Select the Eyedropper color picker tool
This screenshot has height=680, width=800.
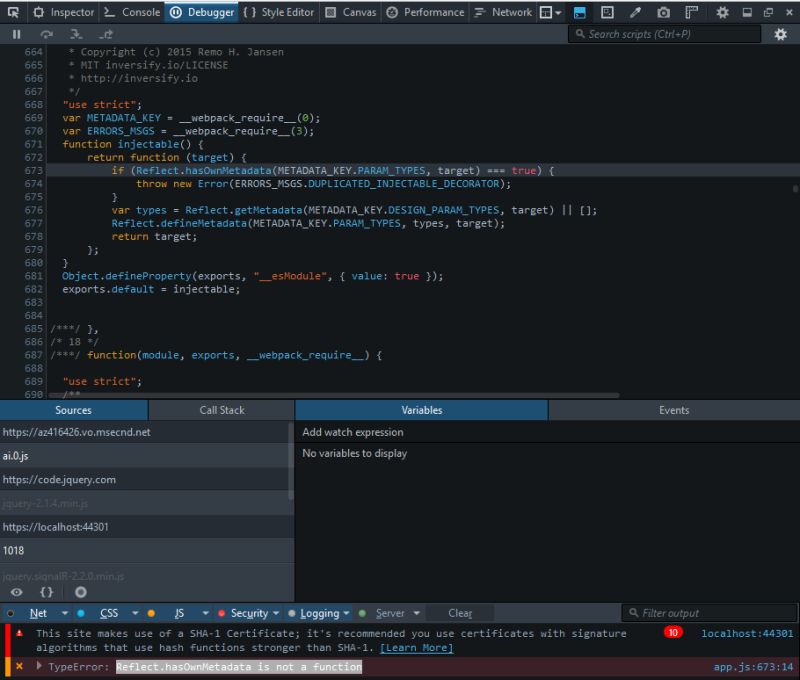click(635, 12)
